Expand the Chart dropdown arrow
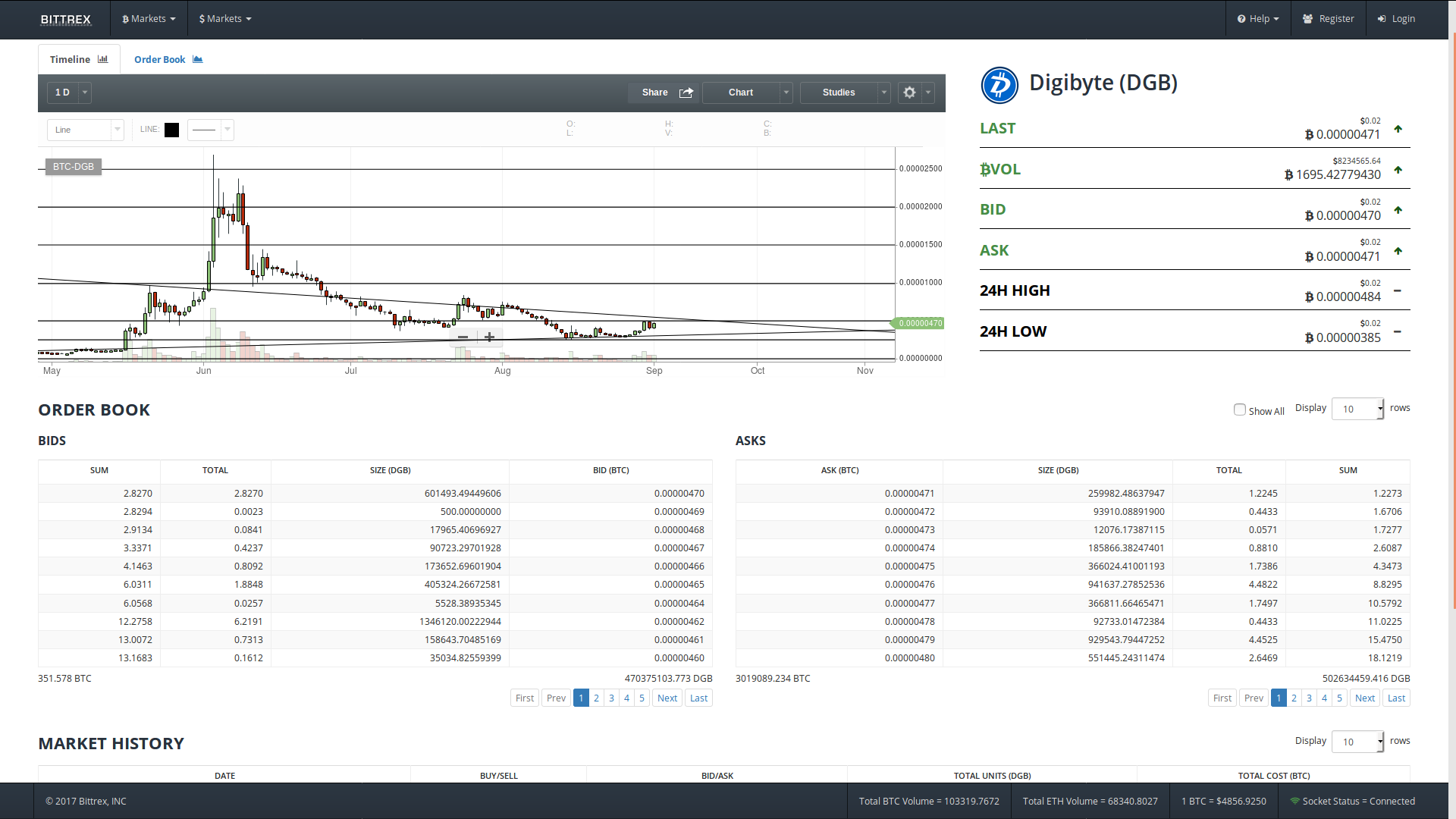Image resolution: width=1456 pixels, height=819 pixels. [x=786, y=93]
